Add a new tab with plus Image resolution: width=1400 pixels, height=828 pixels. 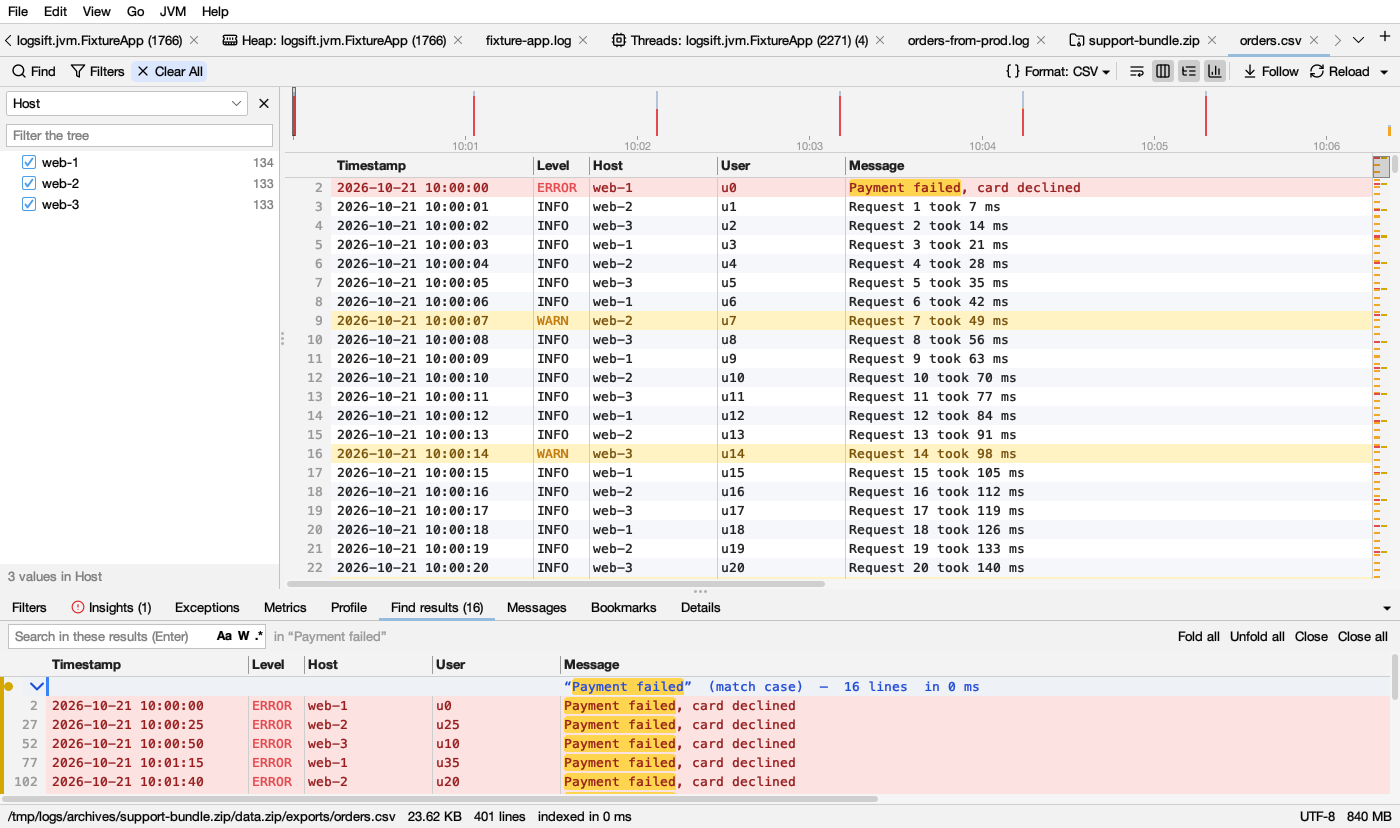click(x=1385, y=38)
